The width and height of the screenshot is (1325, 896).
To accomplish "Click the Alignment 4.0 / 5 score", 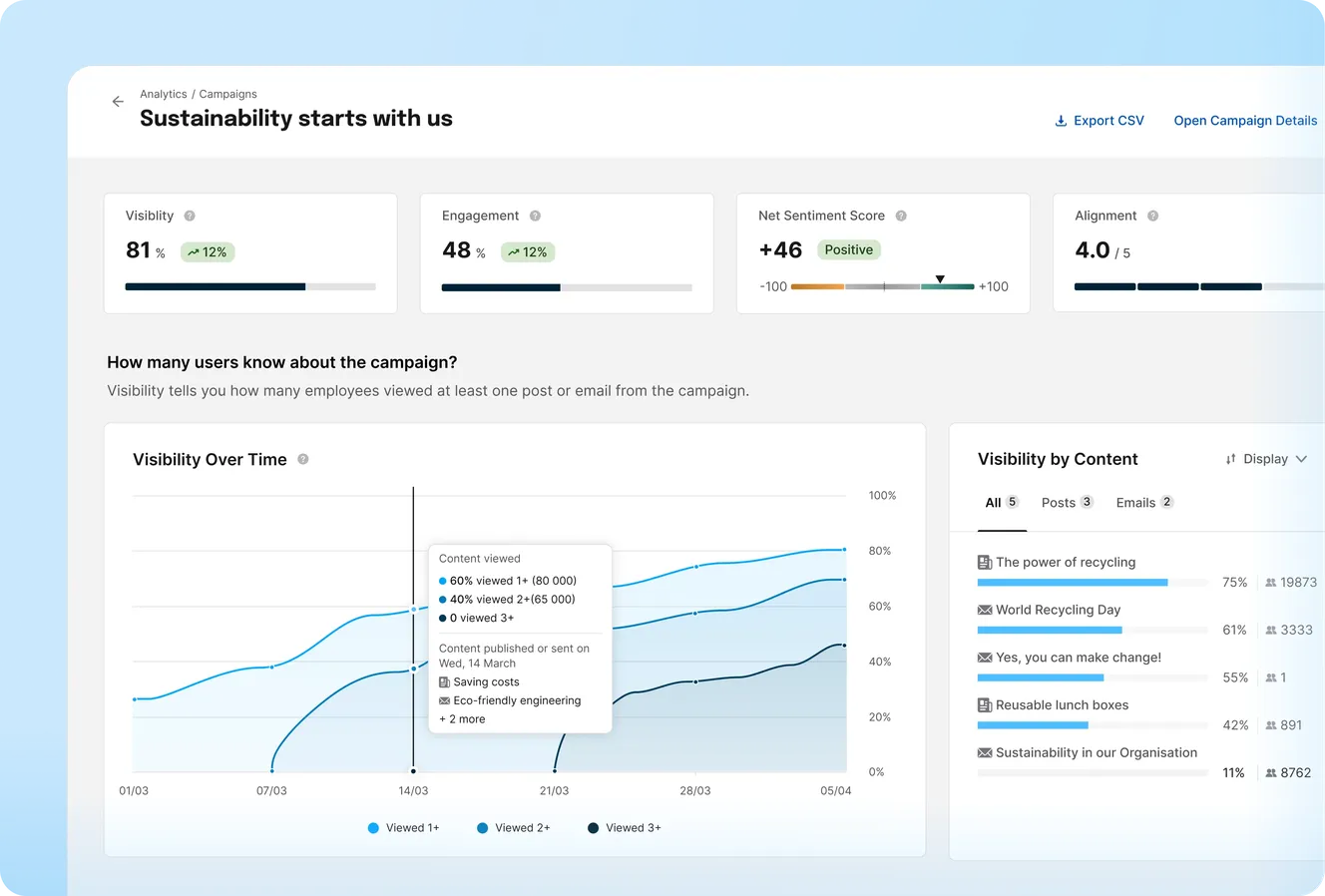I will tap(1103, 250).
